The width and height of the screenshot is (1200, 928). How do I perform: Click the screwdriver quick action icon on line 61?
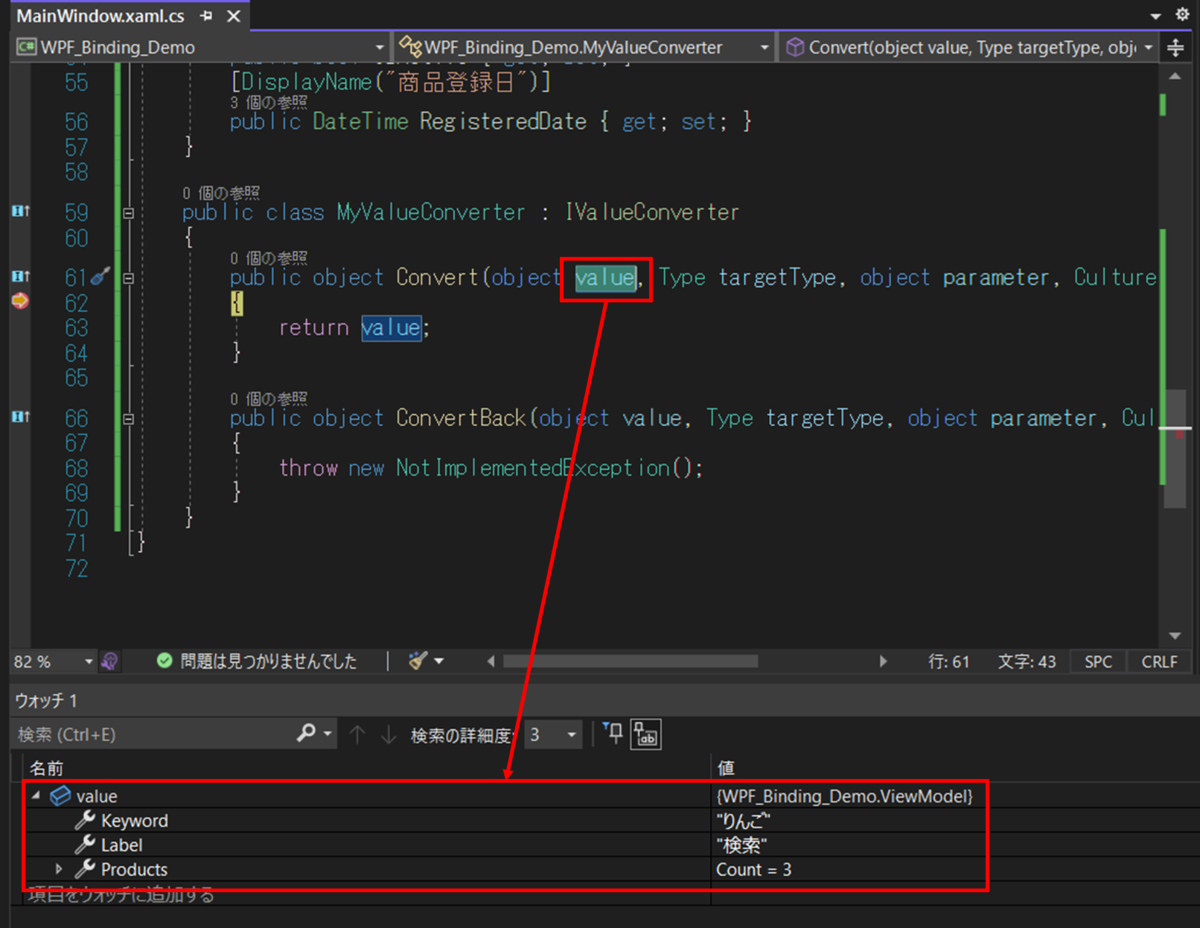coord(100,277)
